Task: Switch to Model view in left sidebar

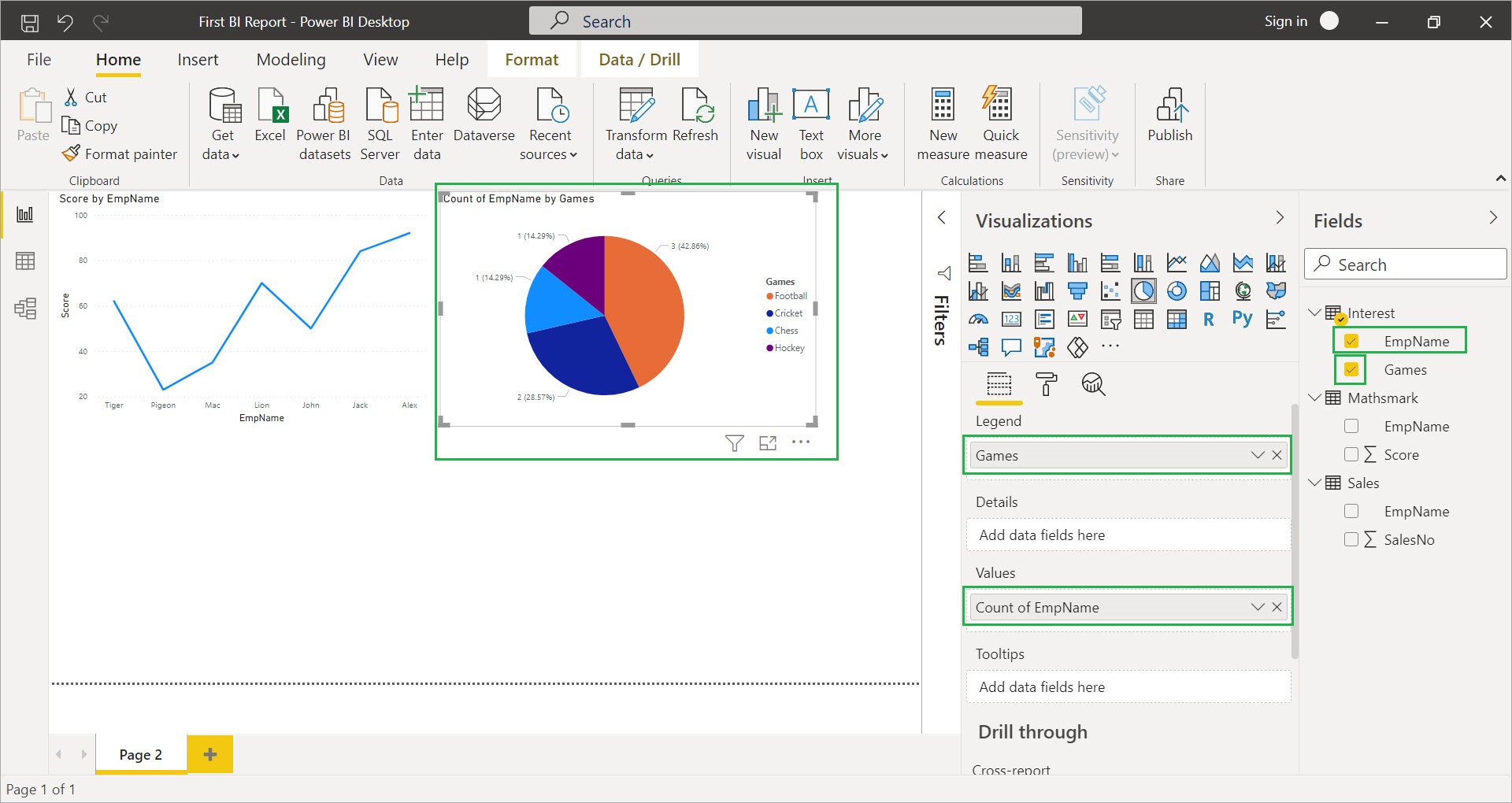Action: tap(25, 308)
